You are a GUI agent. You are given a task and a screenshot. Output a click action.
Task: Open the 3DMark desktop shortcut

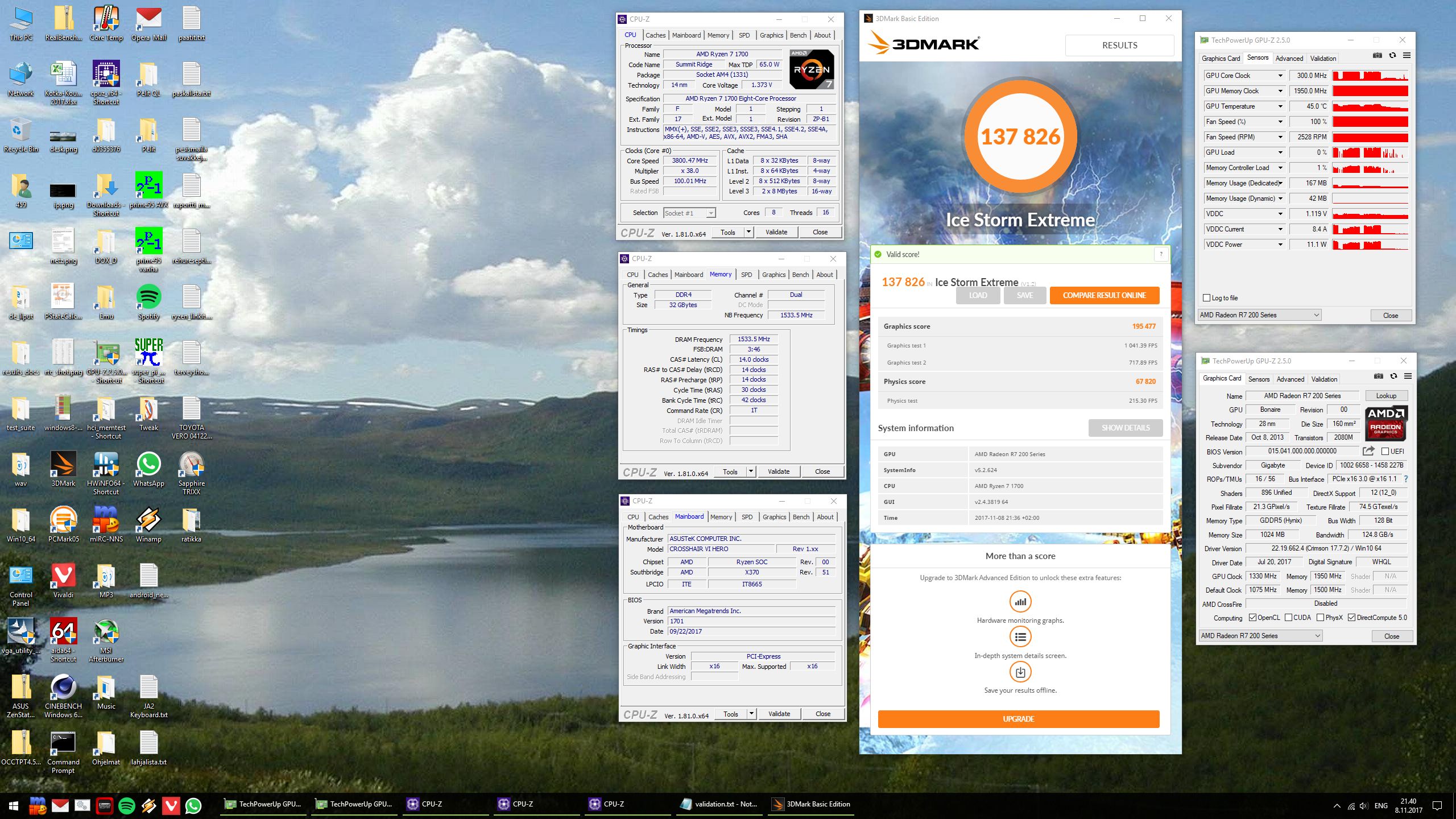click(x=63, y=469)
